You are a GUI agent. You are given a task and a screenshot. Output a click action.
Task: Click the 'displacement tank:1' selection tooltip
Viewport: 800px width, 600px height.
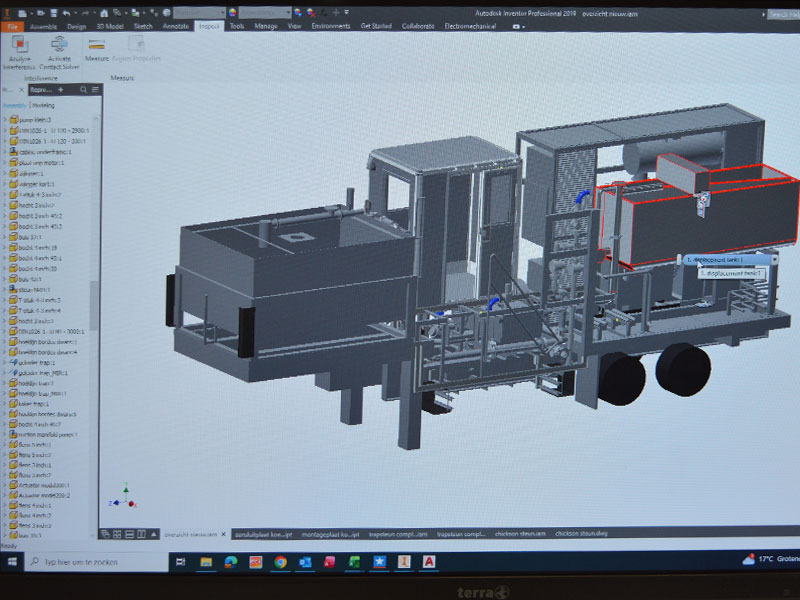pos(732,273)
